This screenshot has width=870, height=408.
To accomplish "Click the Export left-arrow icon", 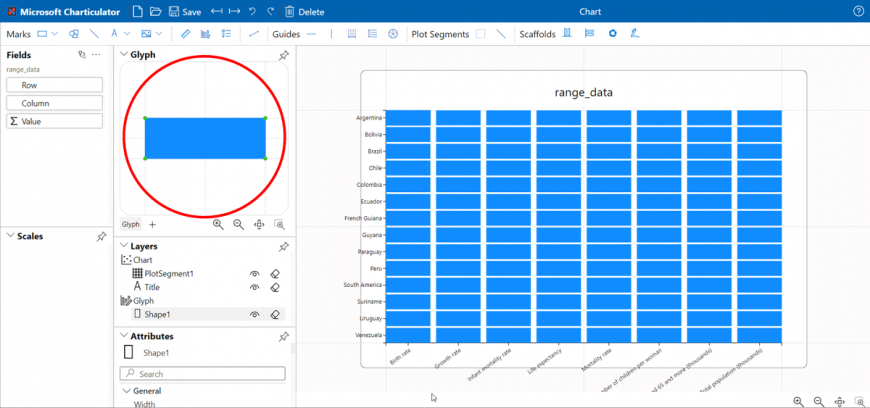I will click(x=216, y=12).
